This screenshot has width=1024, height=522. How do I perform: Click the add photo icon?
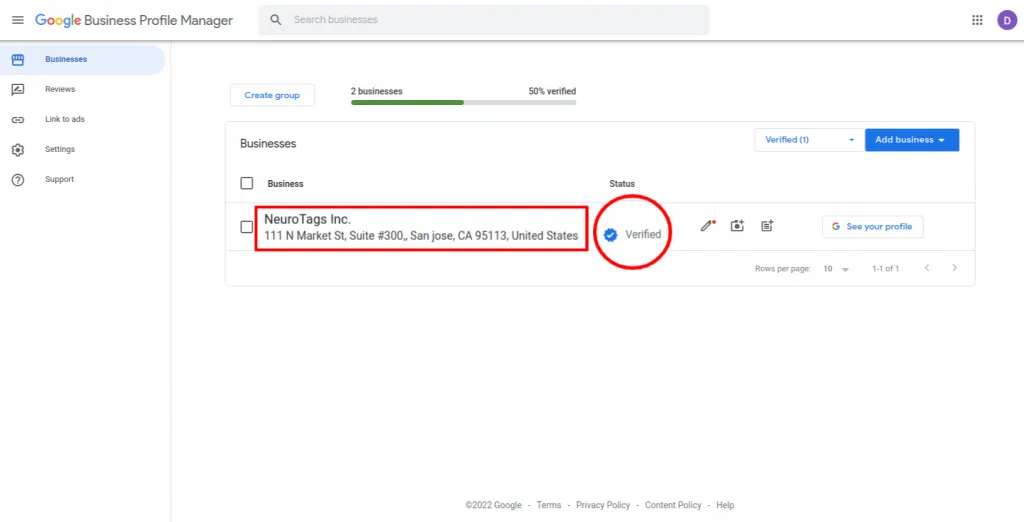point(737,226)
